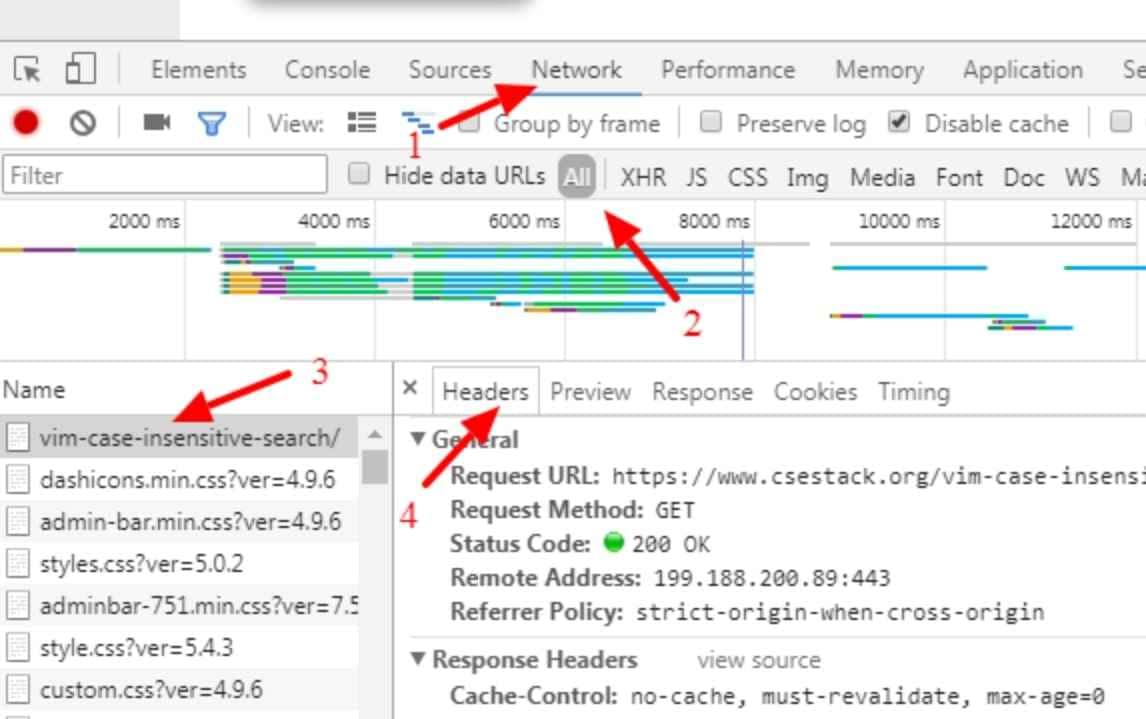This screenshot has width=1146, height=719.
Task: Filter requests by CSS type
Action: [x=748, y=177]
